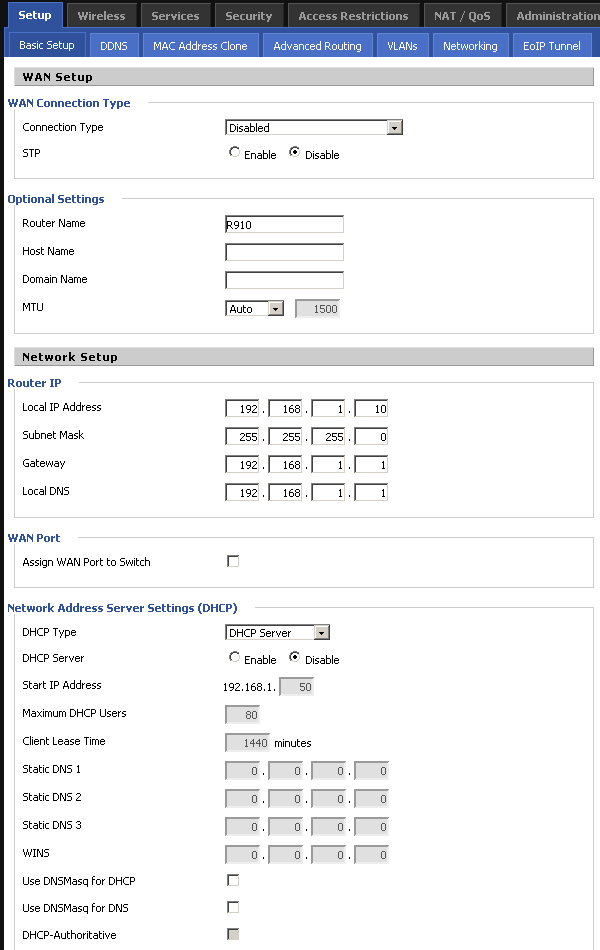Image resolution: width=600 pixels, height=950 pixels.
Task: Click Local IP Address first octet
Action: tap(242, 408)
